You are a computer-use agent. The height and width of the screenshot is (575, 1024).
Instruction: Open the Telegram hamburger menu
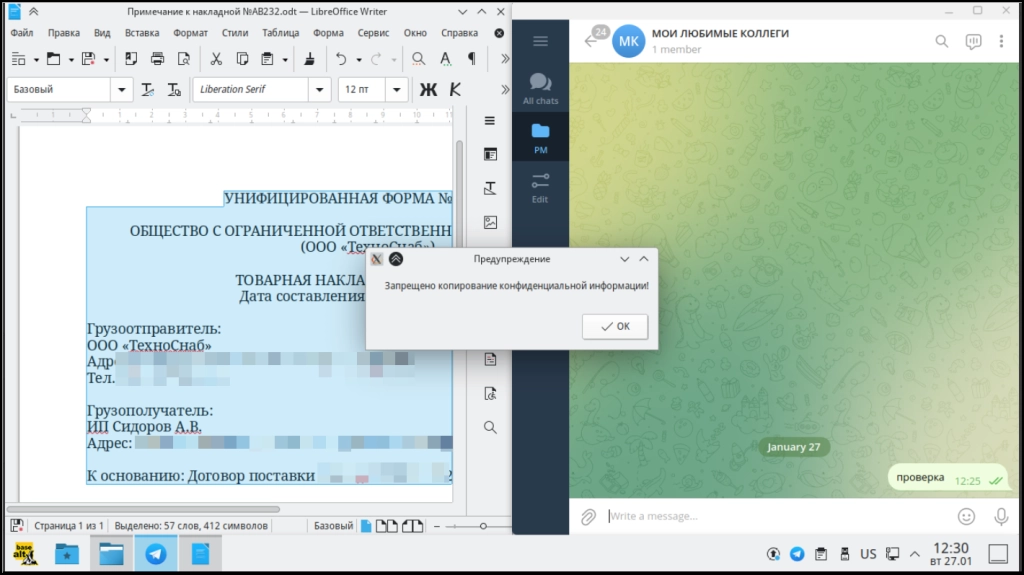541,41
